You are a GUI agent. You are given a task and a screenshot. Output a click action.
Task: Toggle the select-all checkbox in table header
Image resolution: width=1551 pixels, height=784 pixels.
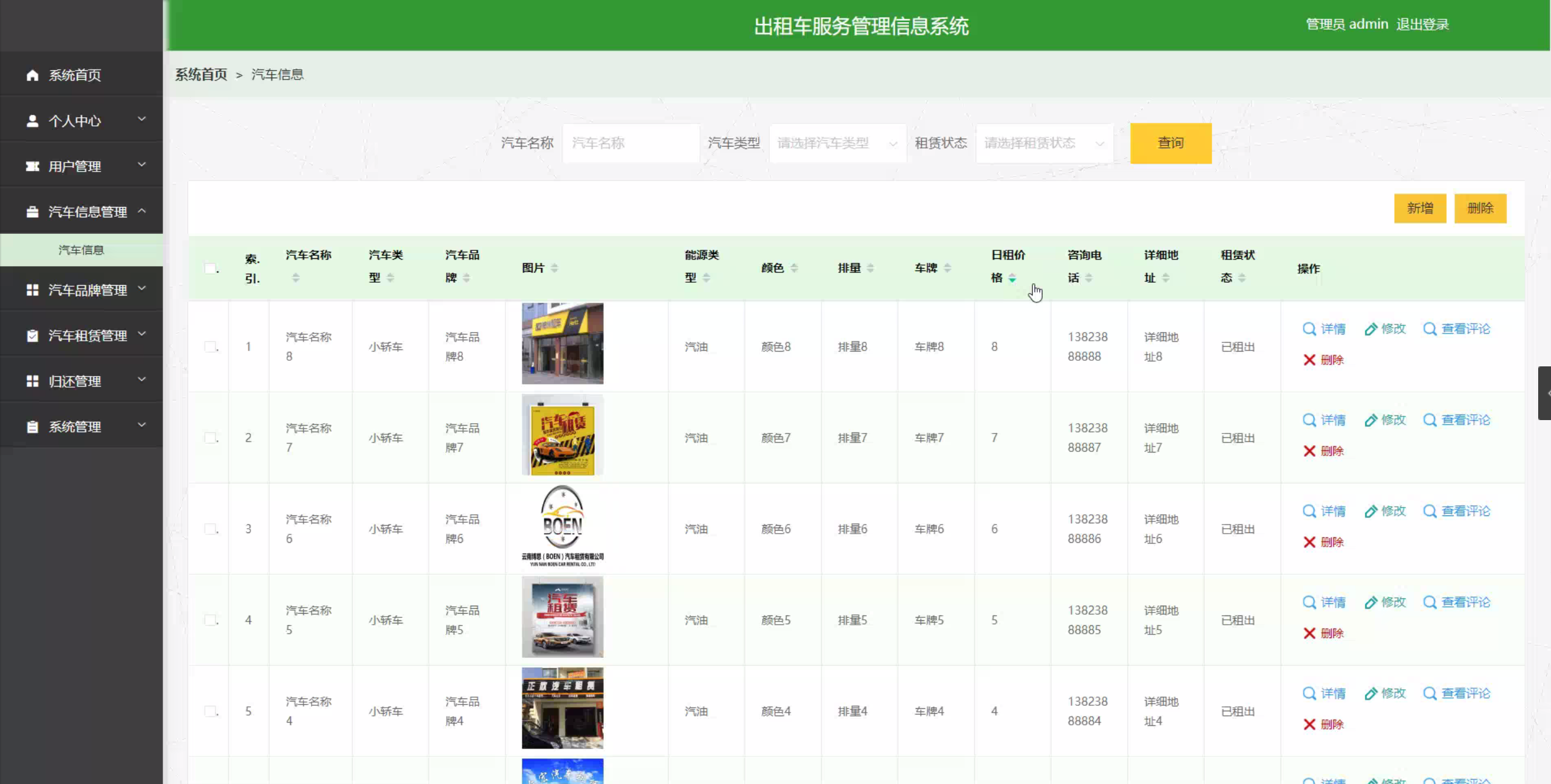[x=210, y=269]
